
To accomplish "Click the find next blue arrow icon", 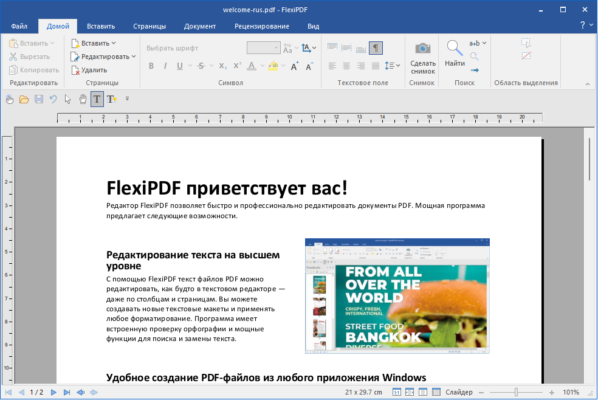I will pos(474,70).
